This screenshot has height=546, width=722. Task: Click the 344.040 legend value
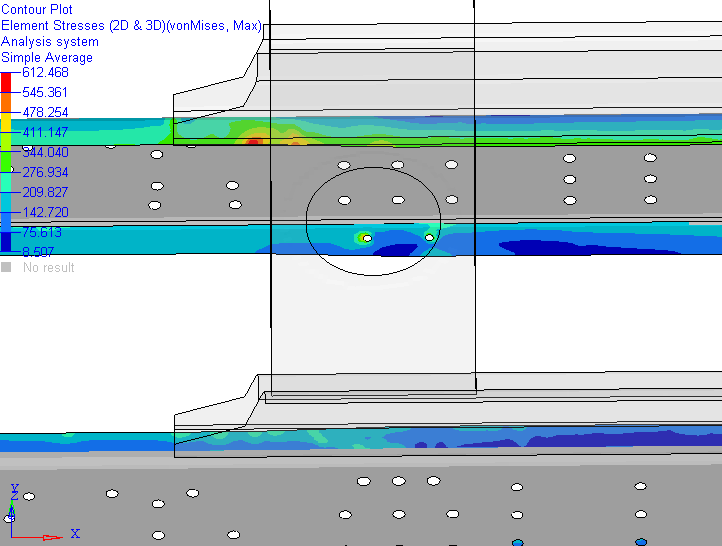(45, 152)
